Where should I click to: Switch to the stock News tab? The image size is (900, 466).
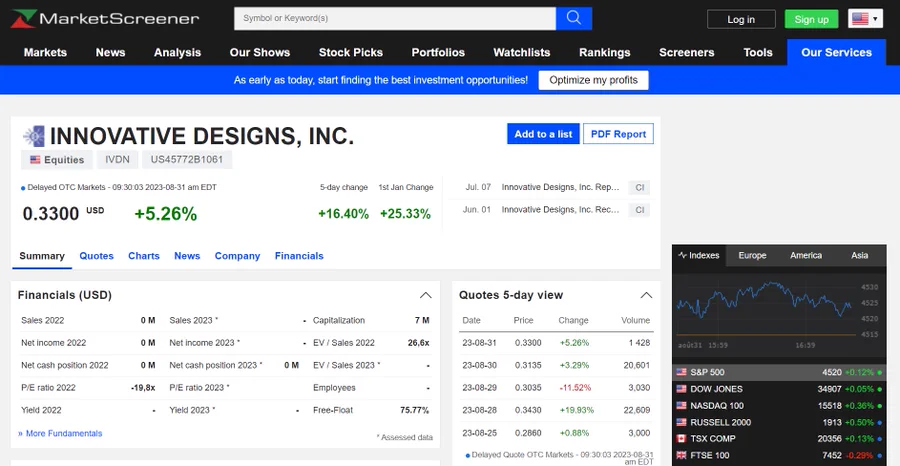point(187,256)
